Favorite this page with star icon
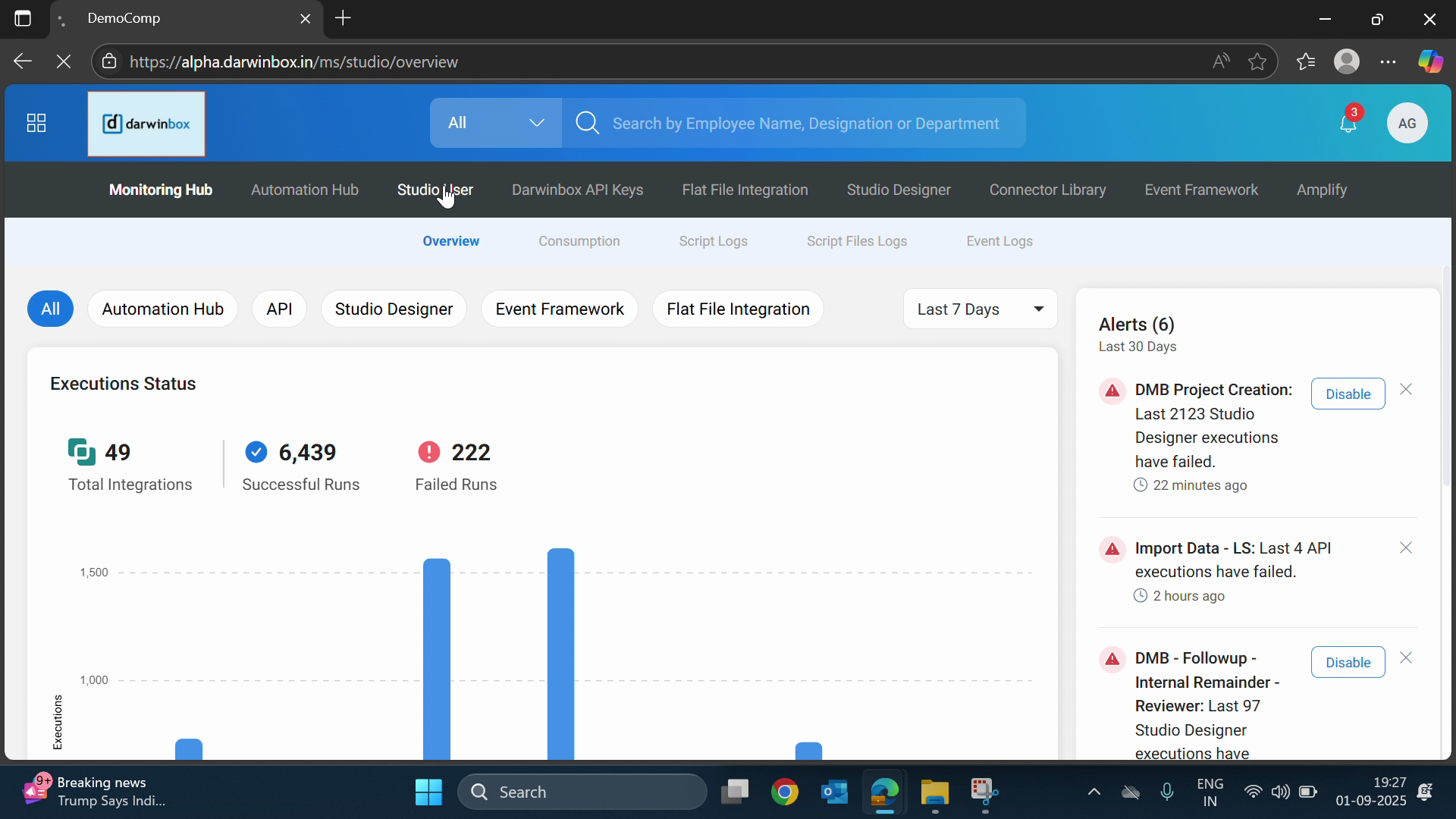 [1257, 62]
